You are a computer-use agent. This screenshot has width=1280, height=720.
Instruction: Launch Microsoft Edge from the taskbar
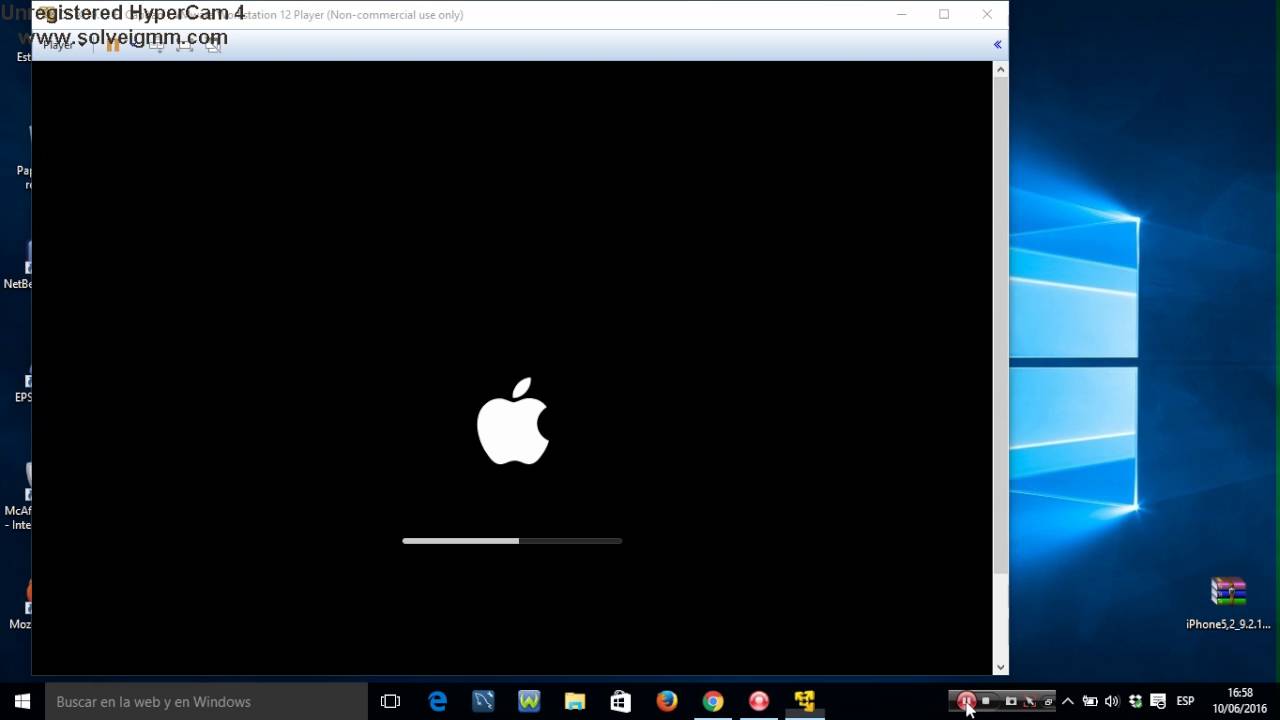pyautogui.click(x=438, y=702)
